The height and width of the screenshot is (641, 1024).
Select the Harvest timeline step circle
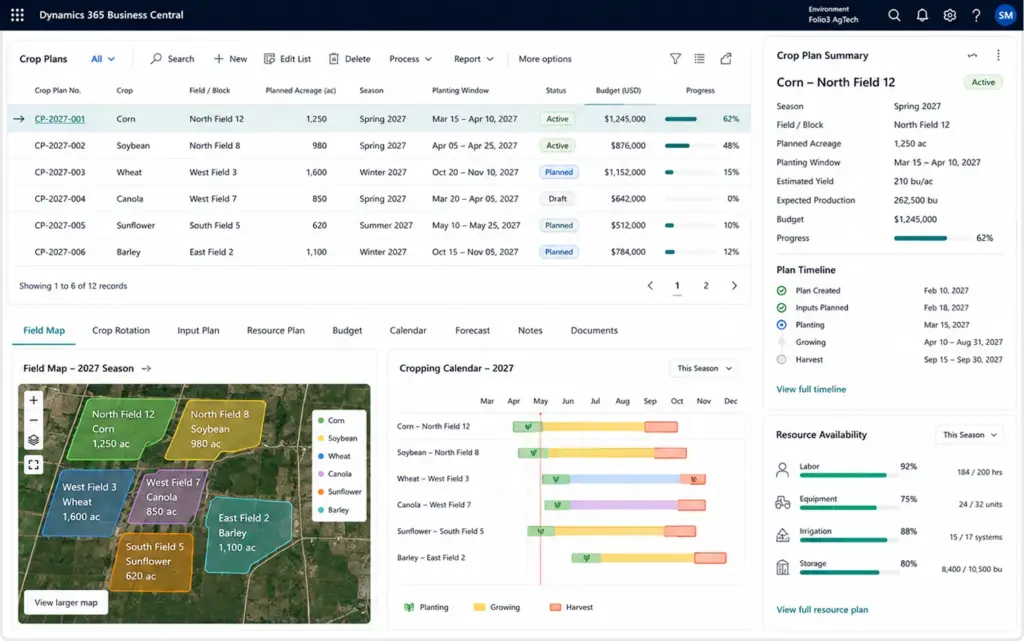pos(781,359)
